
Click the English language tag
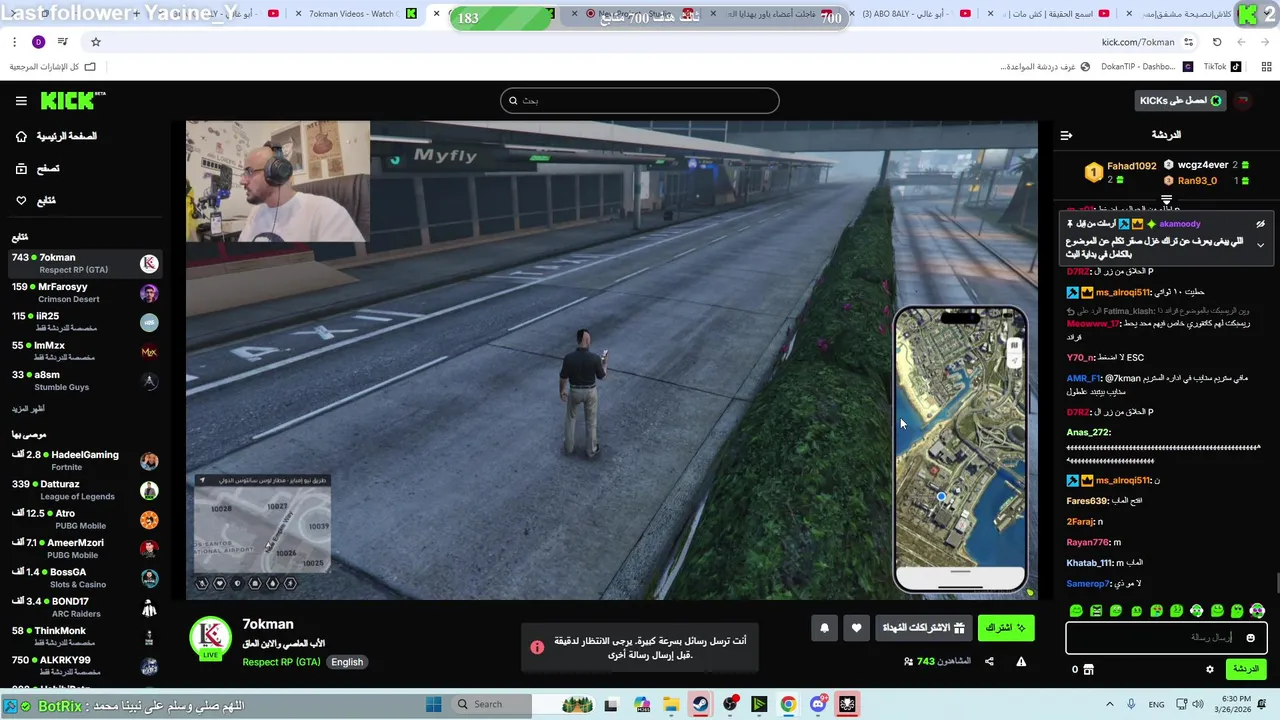(x=347, y=662)
